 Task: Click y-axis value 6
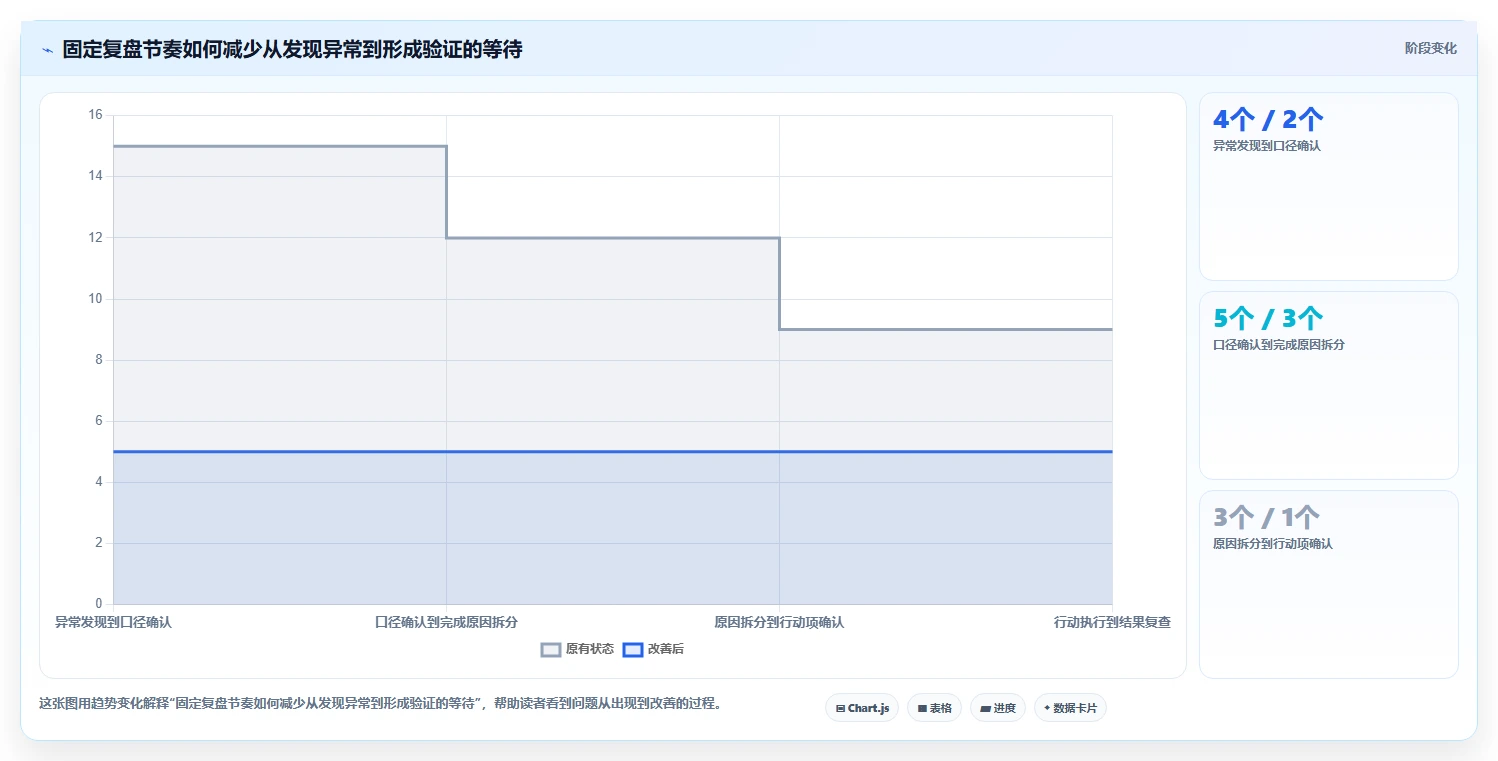pyautogui.click(x=99, y=421)
